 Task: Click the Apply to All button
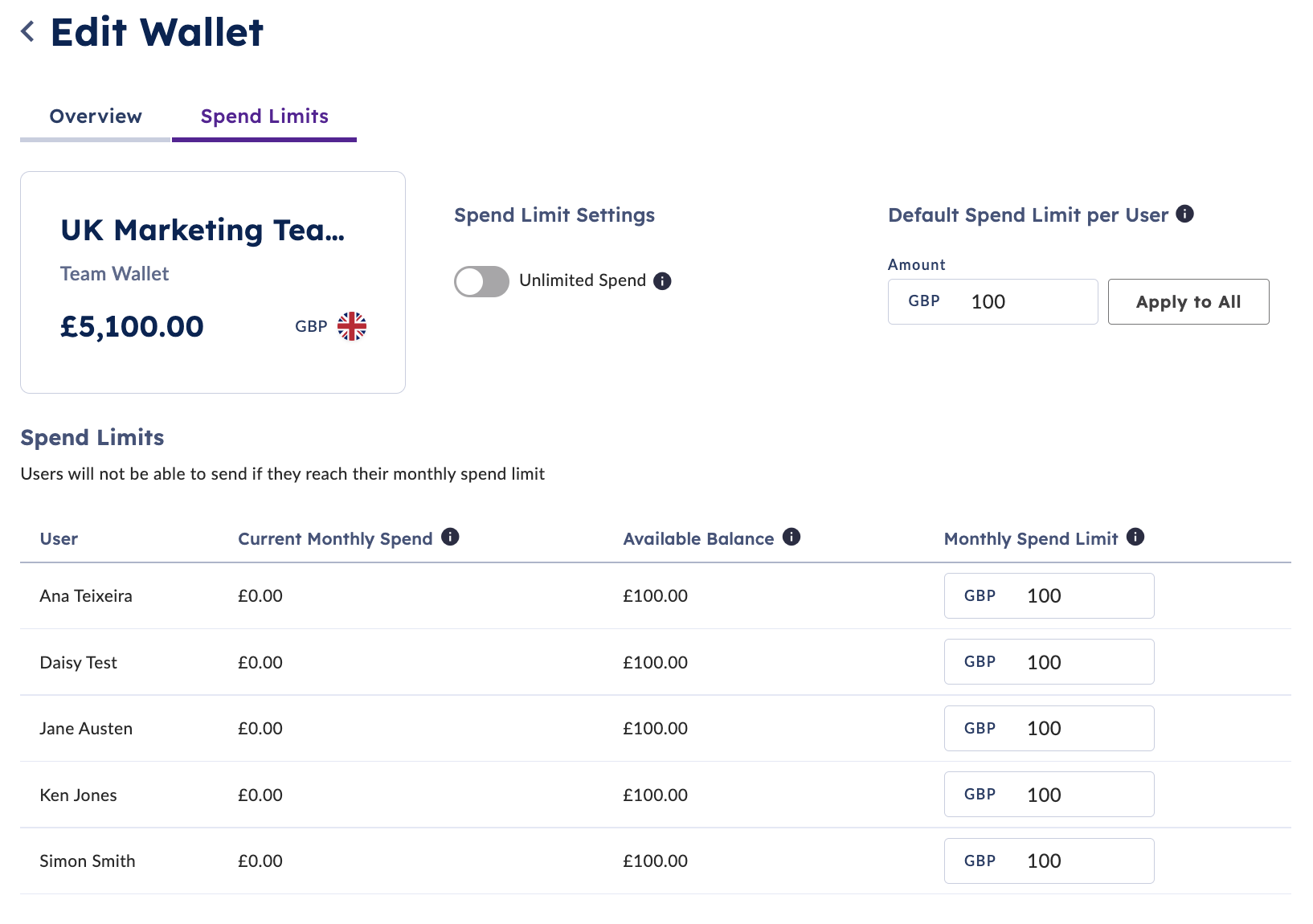1188,302
